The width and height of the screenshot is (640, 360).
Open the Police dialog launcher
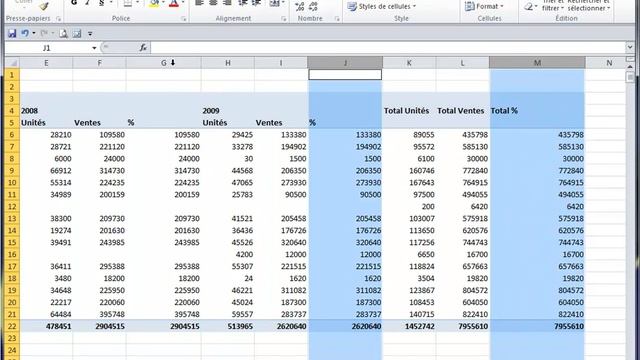tap(184, 19)
